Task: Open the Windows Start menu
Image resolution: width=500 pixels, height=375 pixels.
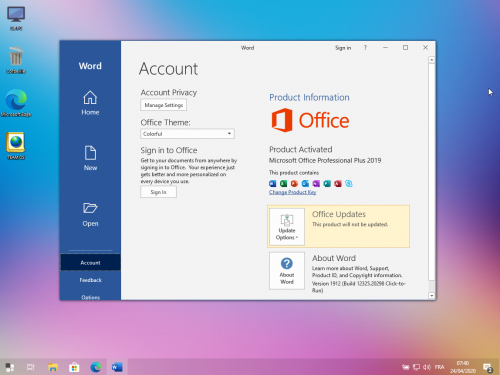Action: tap(10, 367)
